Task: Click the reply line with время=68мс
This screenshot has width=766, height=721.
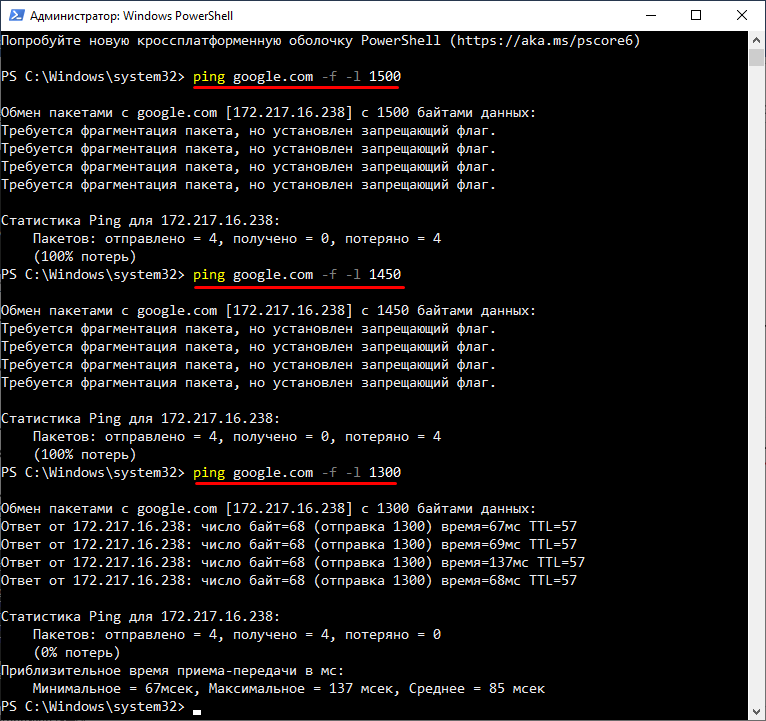Action: pos(289,581)
